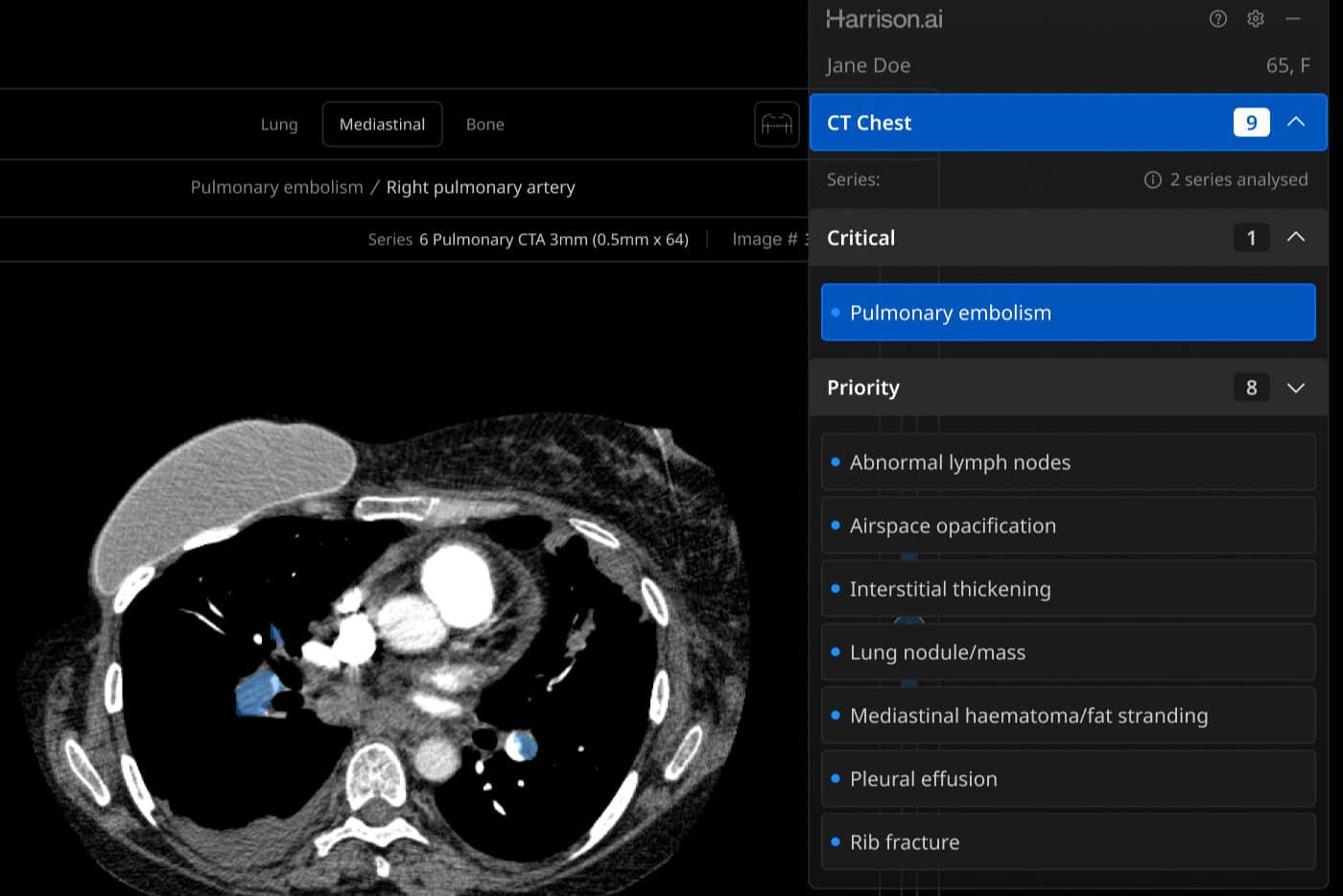Expand the Priority findings chevron
Viewport: 1343px width, 896px height.
tap(1295, 388)
